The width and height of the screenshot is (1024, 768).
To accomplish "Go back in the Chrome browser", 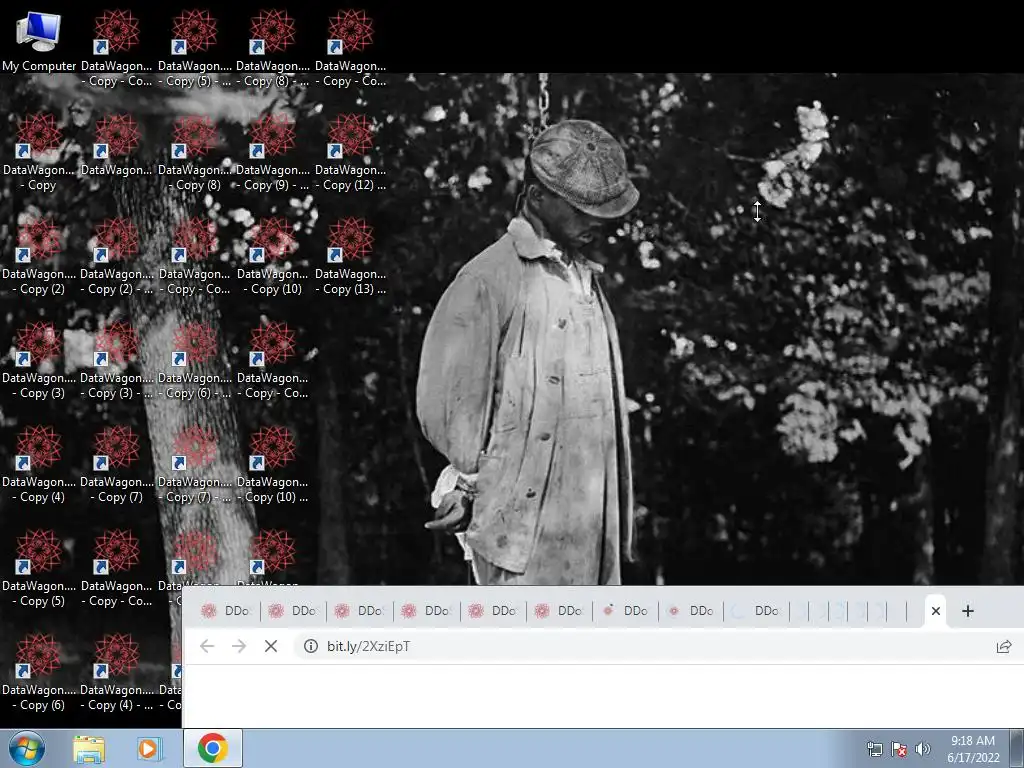I will coord(207,646).
